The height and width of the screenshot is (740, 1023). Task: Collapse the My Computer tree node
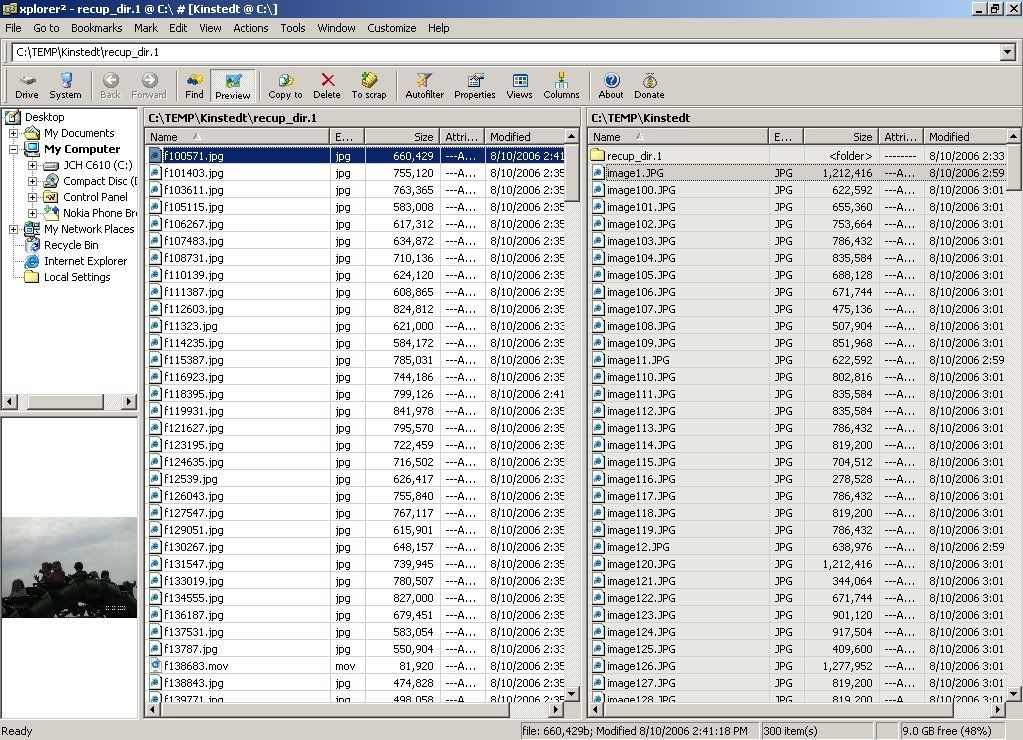tap(14, 149)
